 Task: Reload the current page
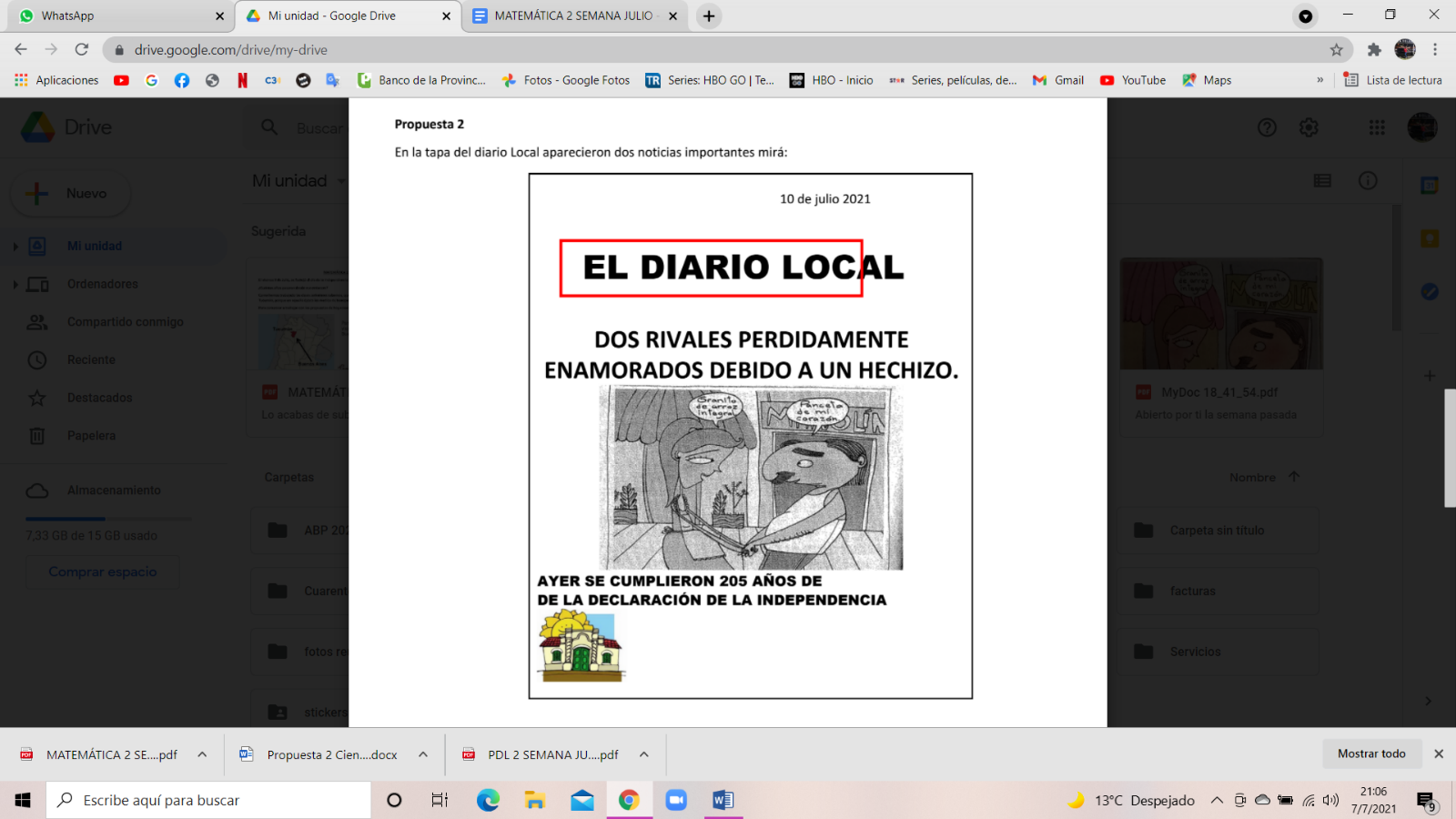(82, 49)
